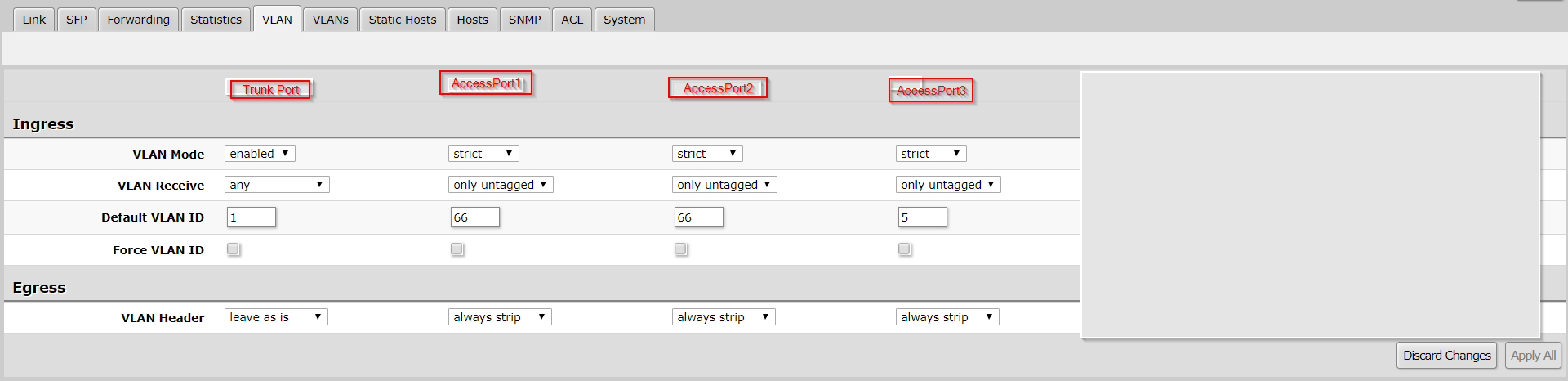Check Force VLAN ID for AccessPort2
Screen dimensions: 1568x381
pos(681,249)
